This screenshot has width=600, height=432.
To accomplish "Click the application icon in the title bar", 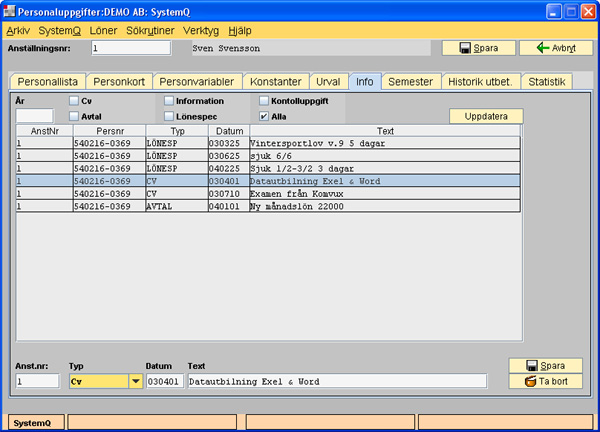I will click(10, 11).
